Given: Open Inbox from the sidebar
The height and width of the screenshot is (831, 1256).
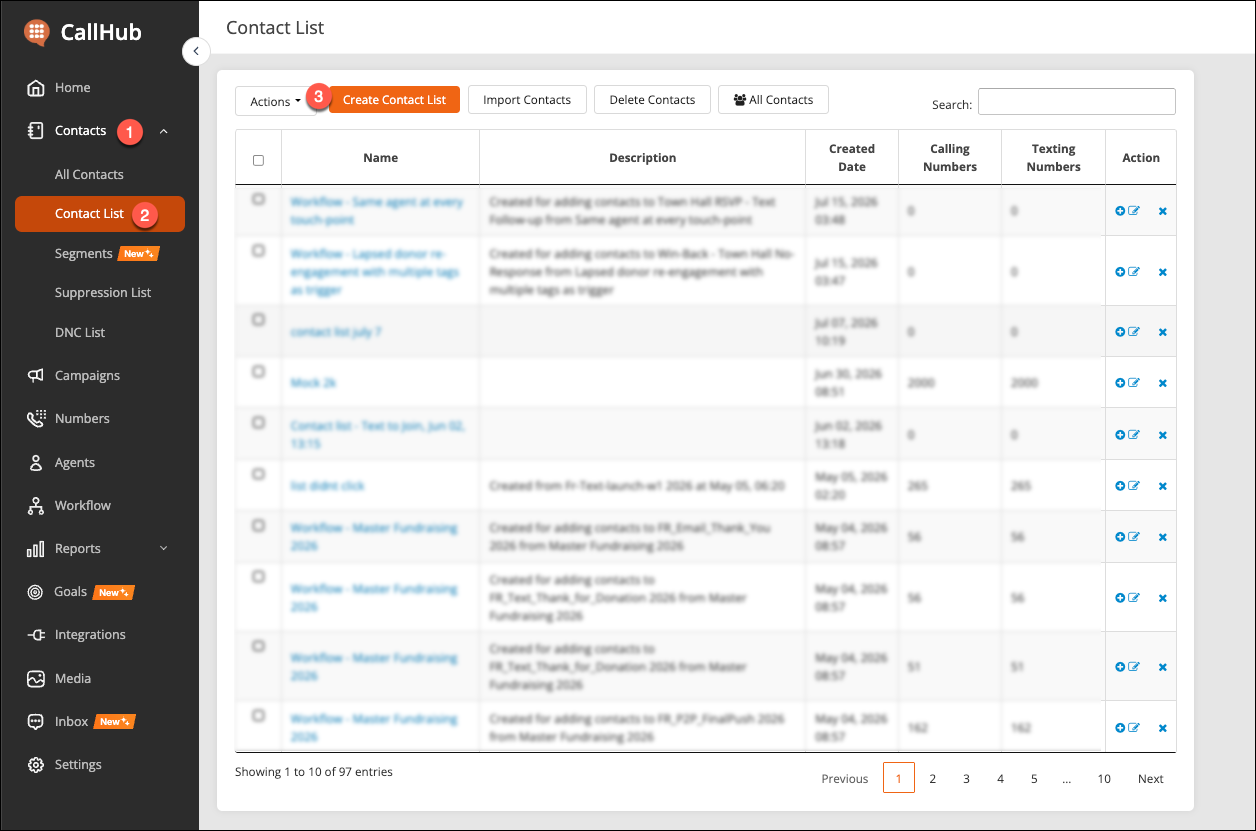Looking at the screenshot, I should click(71, 721).
